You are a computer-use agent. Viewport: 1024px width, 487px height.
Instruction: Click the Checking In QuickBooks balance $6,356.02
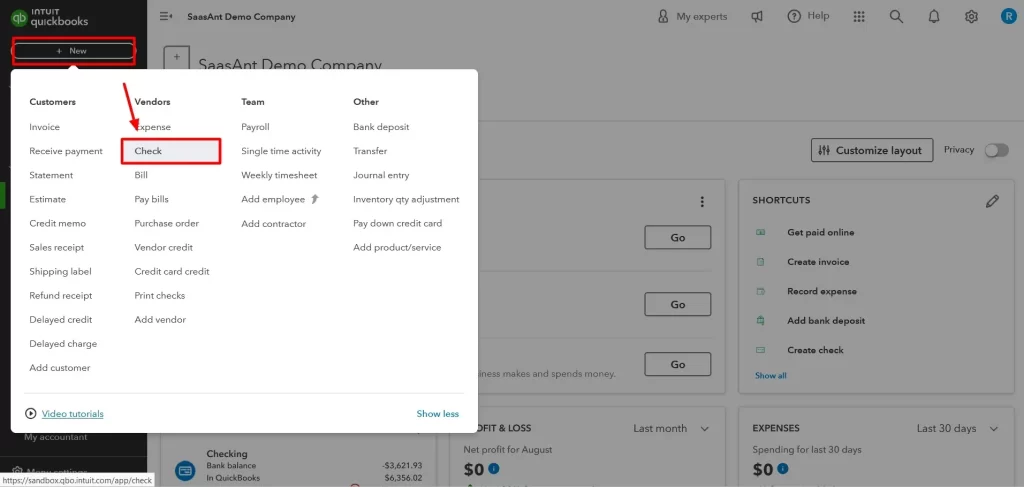pos(402,478)
